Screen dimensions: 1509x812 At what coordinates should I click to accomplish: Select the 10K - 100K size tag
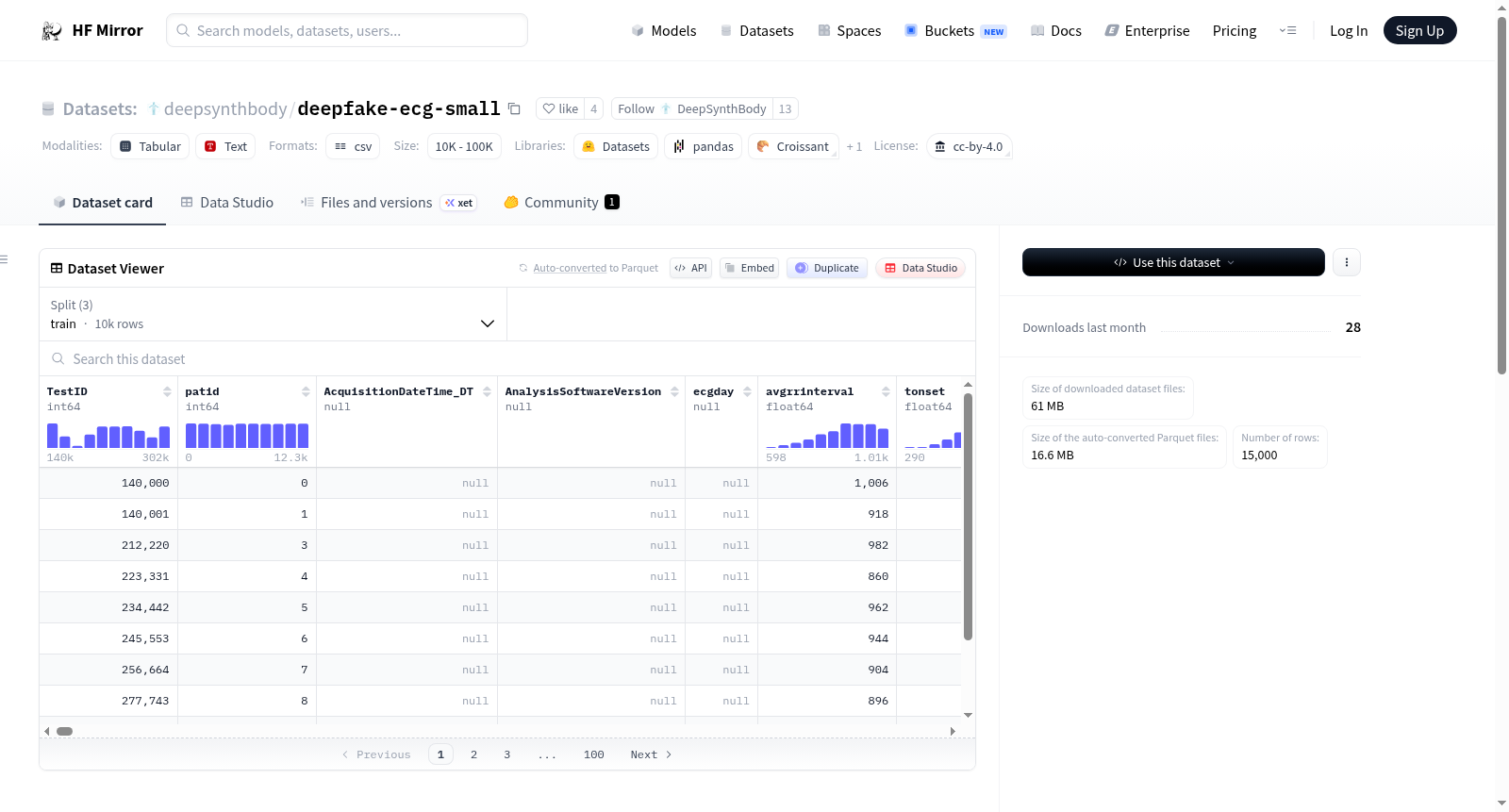click(x=463, y=146)
